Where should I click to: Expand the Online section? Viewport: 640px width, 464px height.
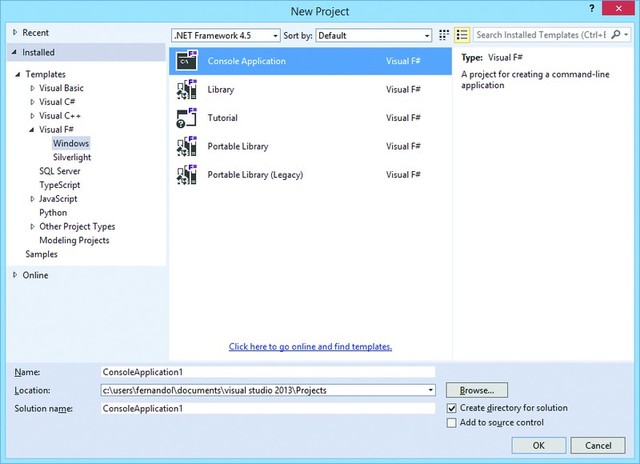pyautogui.click(x=15, y=275)
